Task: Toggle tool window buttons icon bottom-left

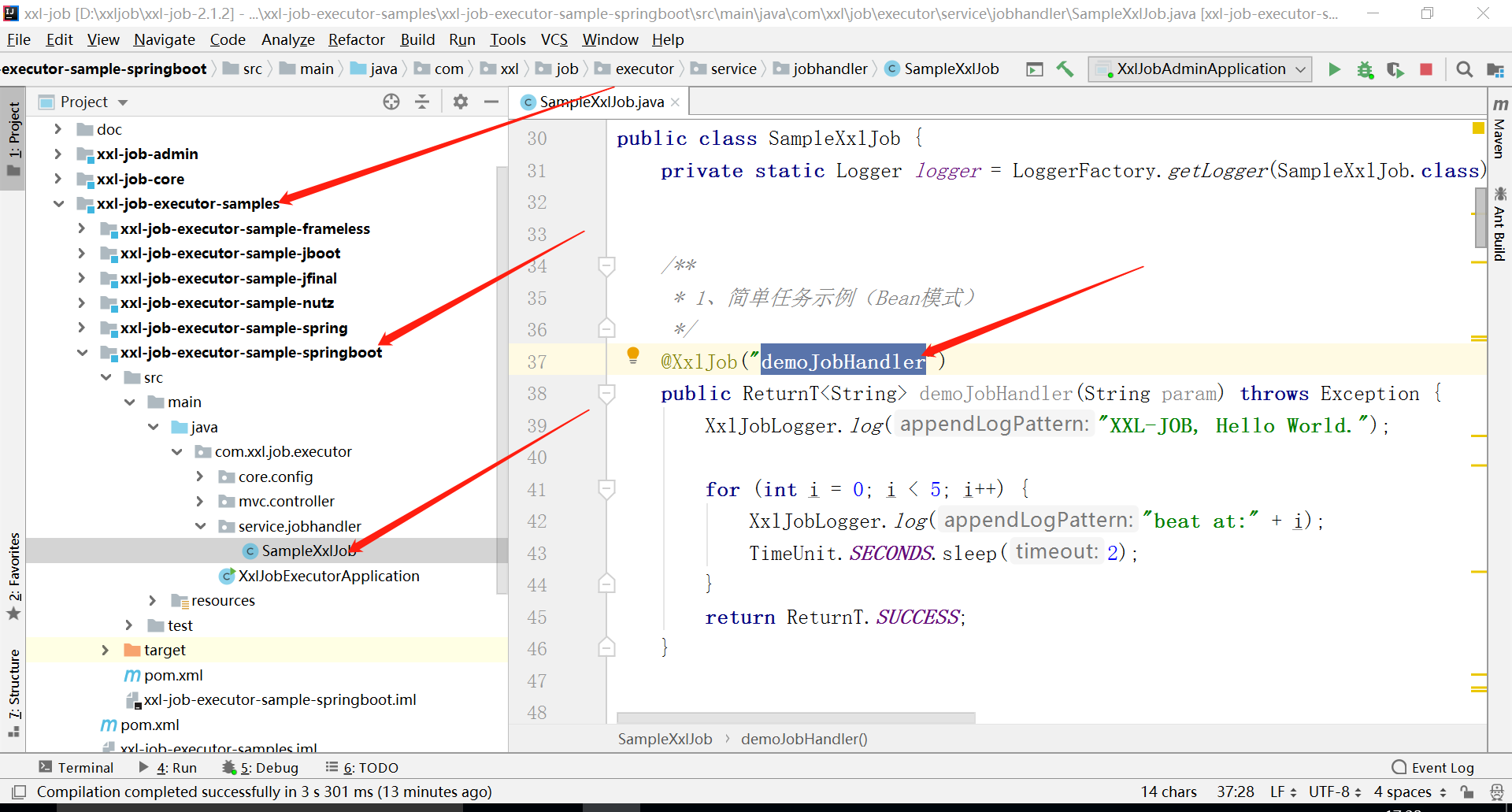Action: (x=19, y=792)
